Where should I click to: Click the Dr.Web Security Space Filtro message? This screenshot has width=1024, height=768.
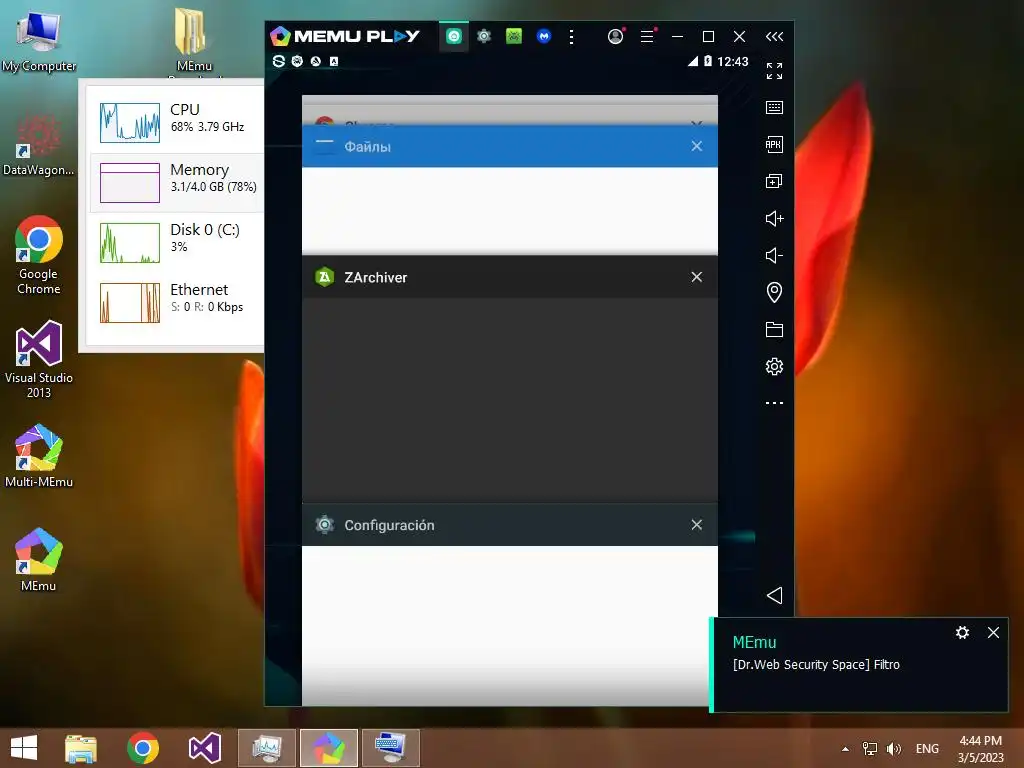pos(816,665)
